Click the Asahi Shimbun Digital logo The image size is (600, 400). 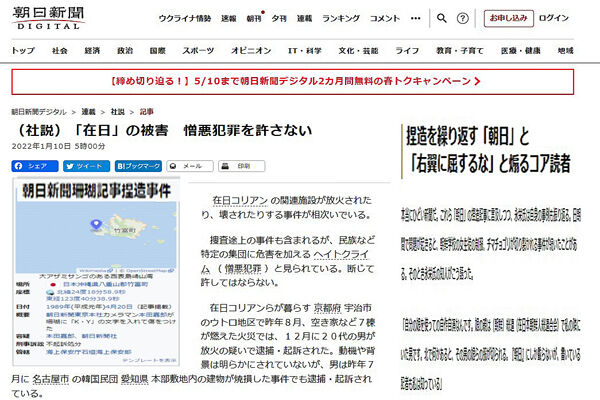[x=48, y=18]
